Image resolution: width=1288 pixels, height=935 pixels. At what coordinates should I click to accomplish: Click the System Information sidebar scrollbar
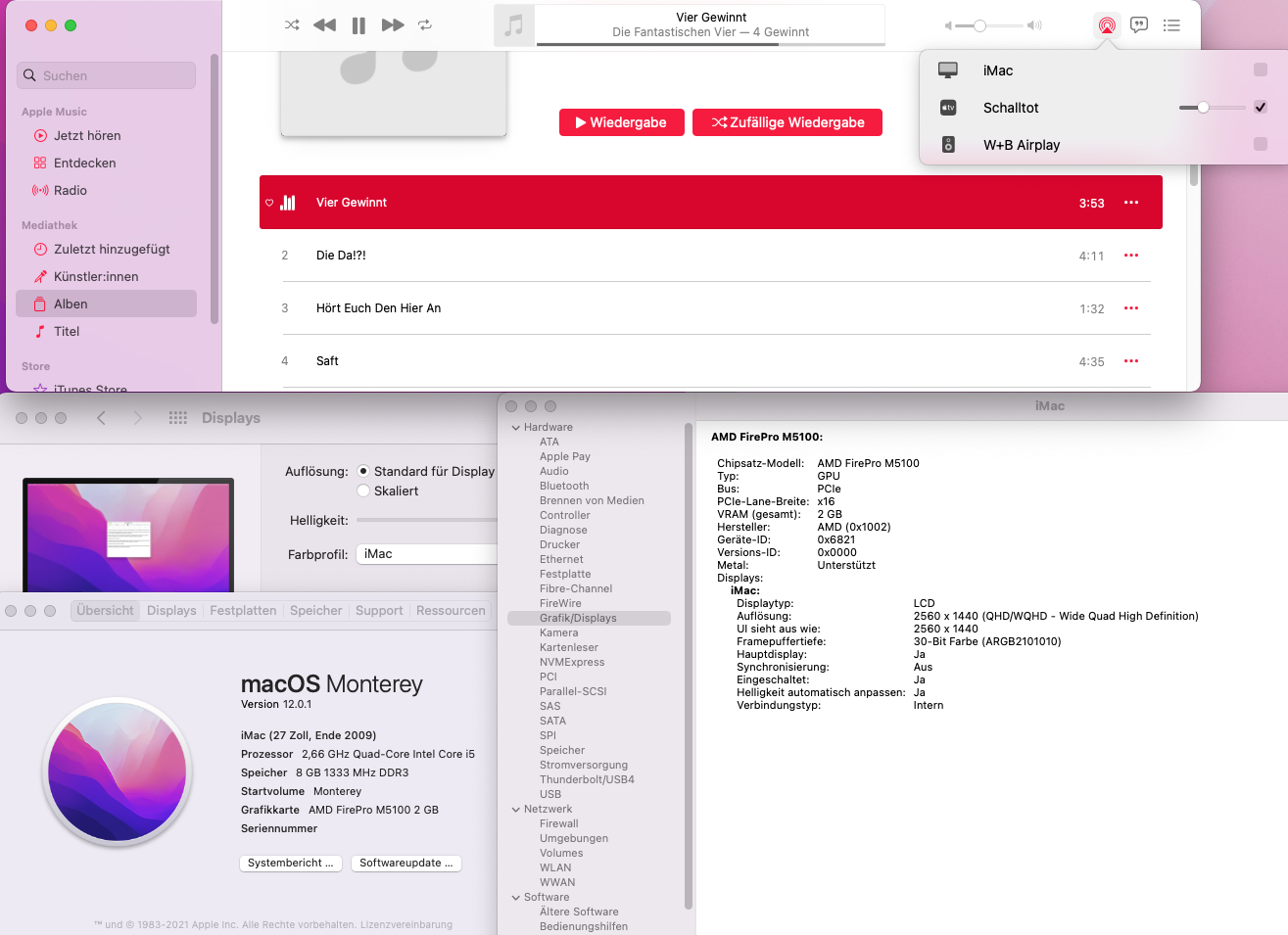point(689,666)
